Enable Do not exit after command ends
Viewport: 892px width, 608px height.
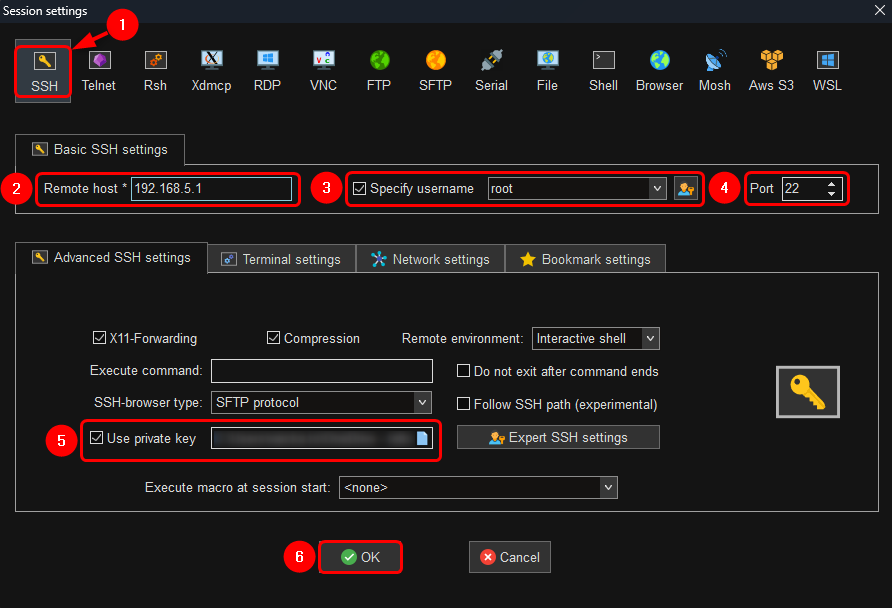(x=463, y=371)
